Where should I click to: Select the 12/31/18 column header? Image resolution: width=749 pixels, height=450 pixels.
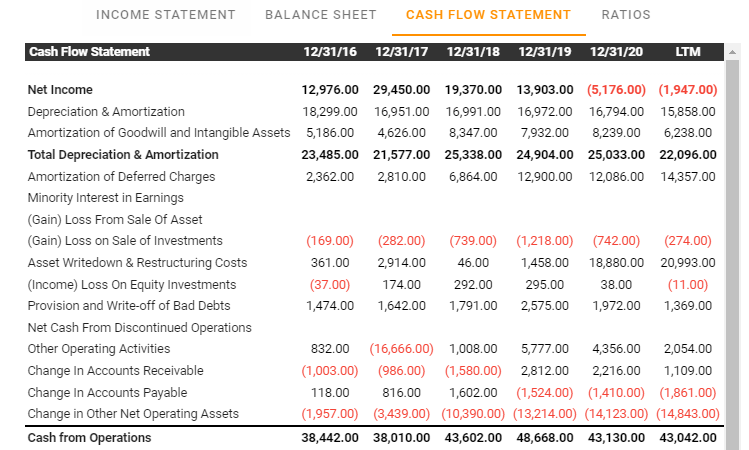coord(475,51)
